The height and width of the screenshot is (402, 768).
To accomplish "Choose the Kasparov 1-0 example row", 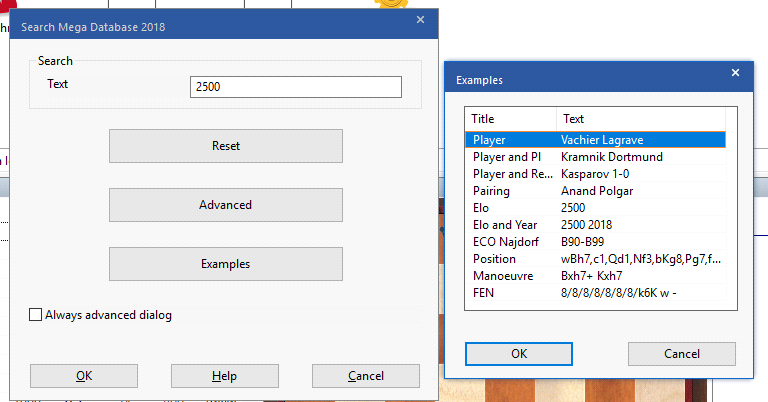I will [595, 174].
